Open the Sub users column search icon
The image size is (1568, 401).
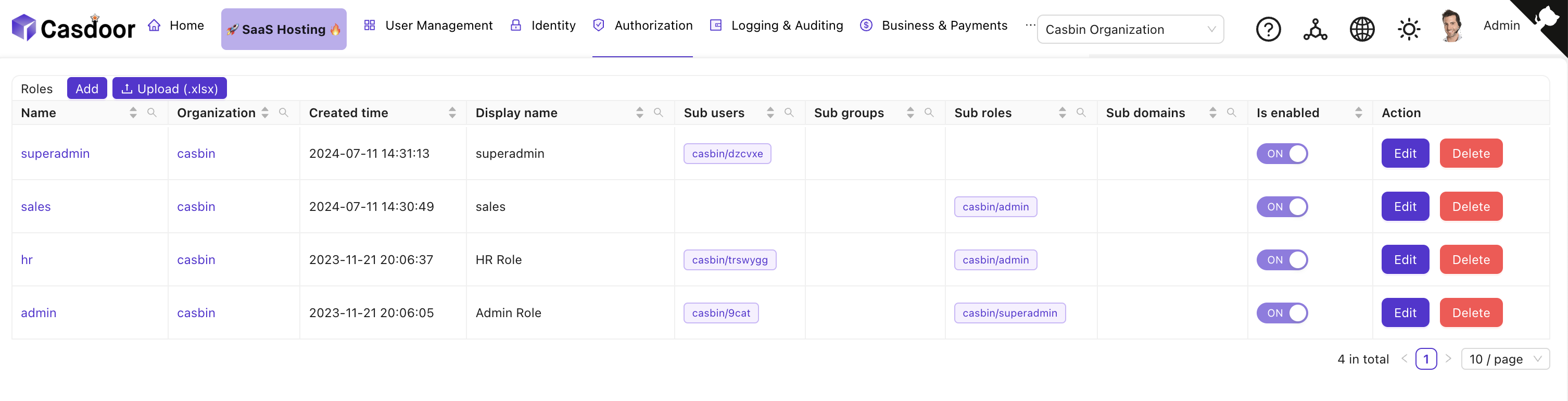pos(790,112)
